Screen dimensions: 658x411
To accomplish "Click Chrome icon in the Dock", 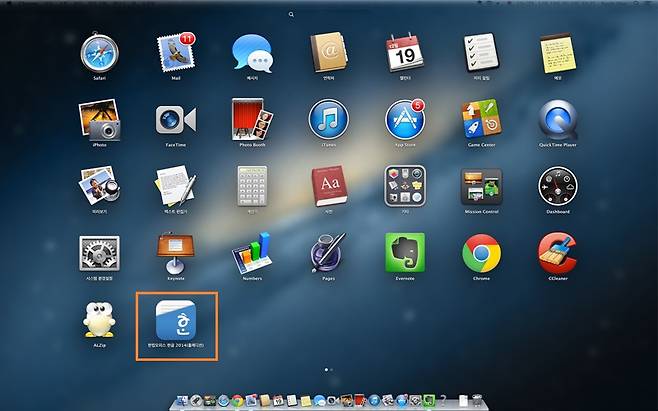I will pos(237,401).
